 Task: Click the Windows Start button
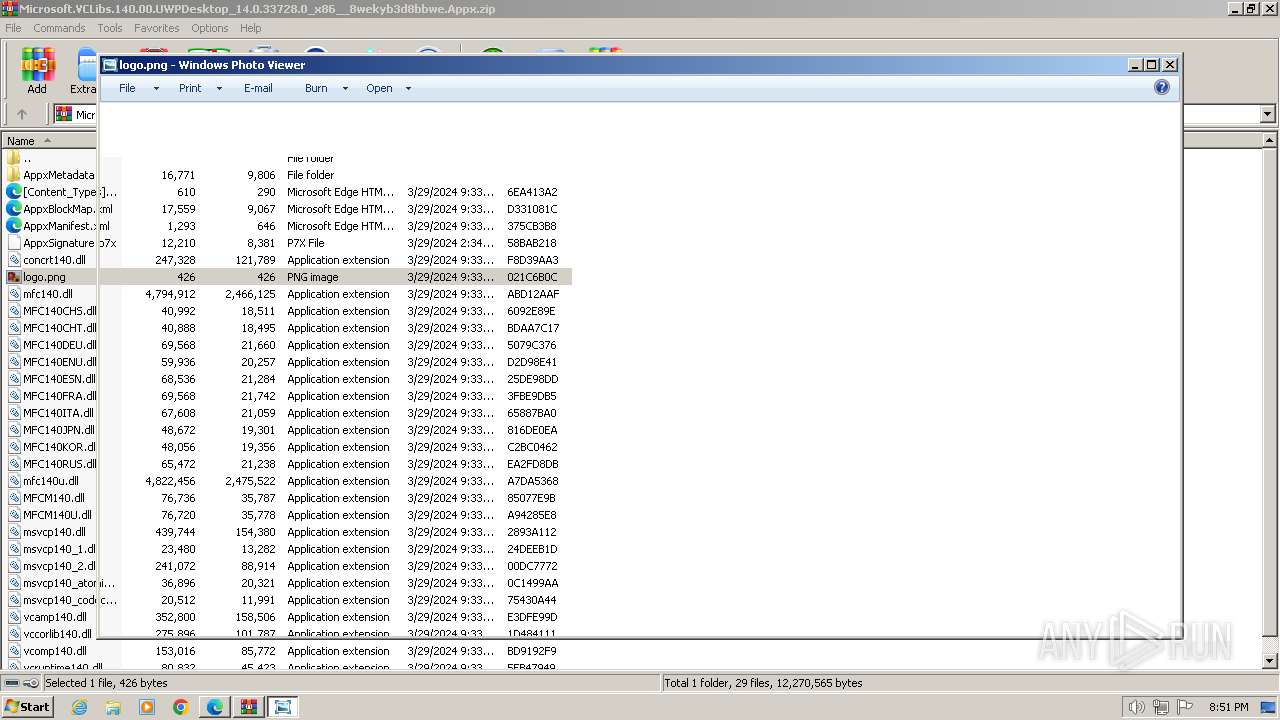(x=27, y=706)
